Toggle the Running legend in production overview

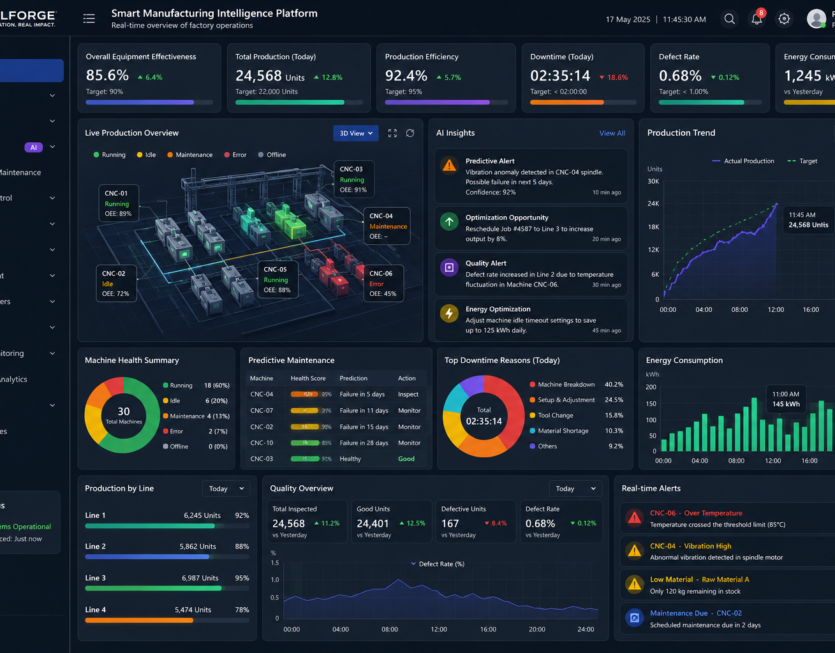109,154
